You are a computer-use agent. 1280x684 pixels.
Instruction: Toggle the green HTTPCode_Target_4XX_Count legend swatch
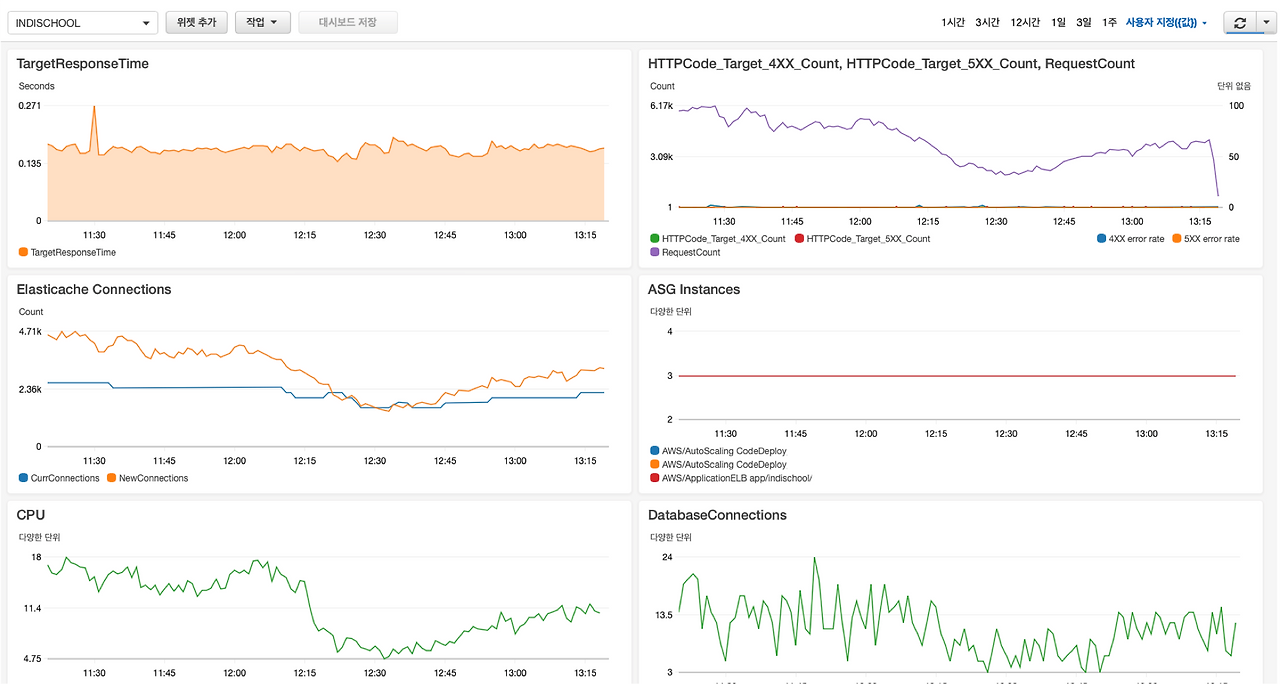[x=655, y=239]
